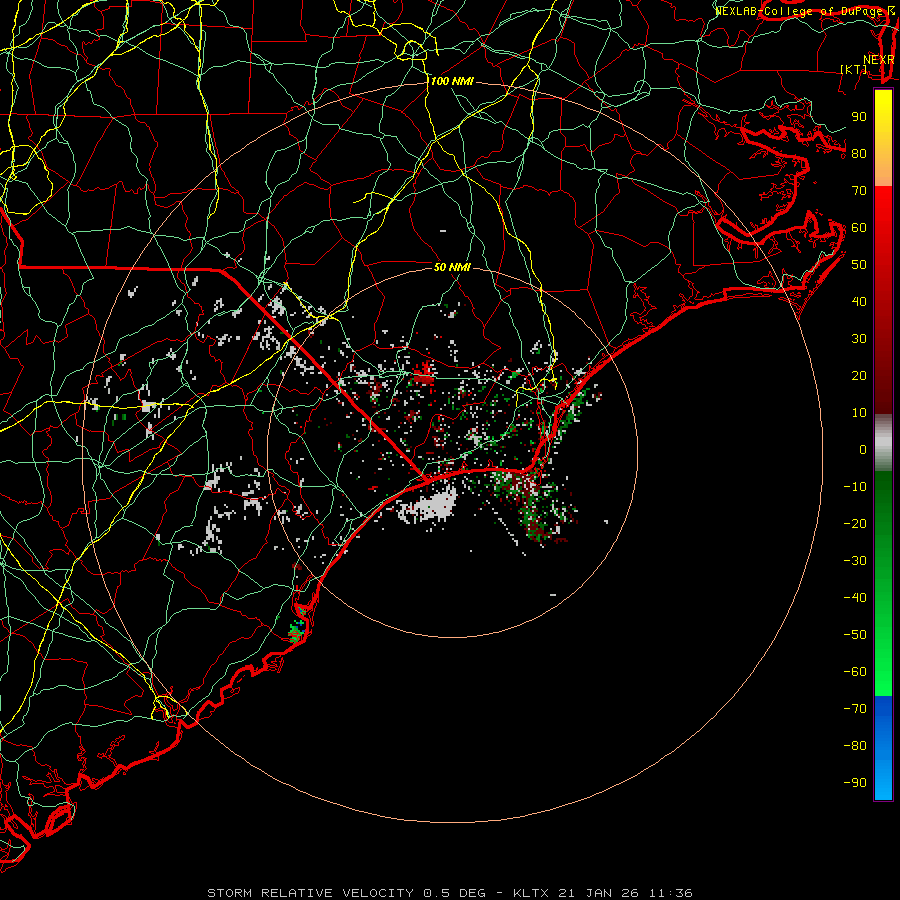Select the positive 90 value on velocity scale

click(x=859, y=117)
